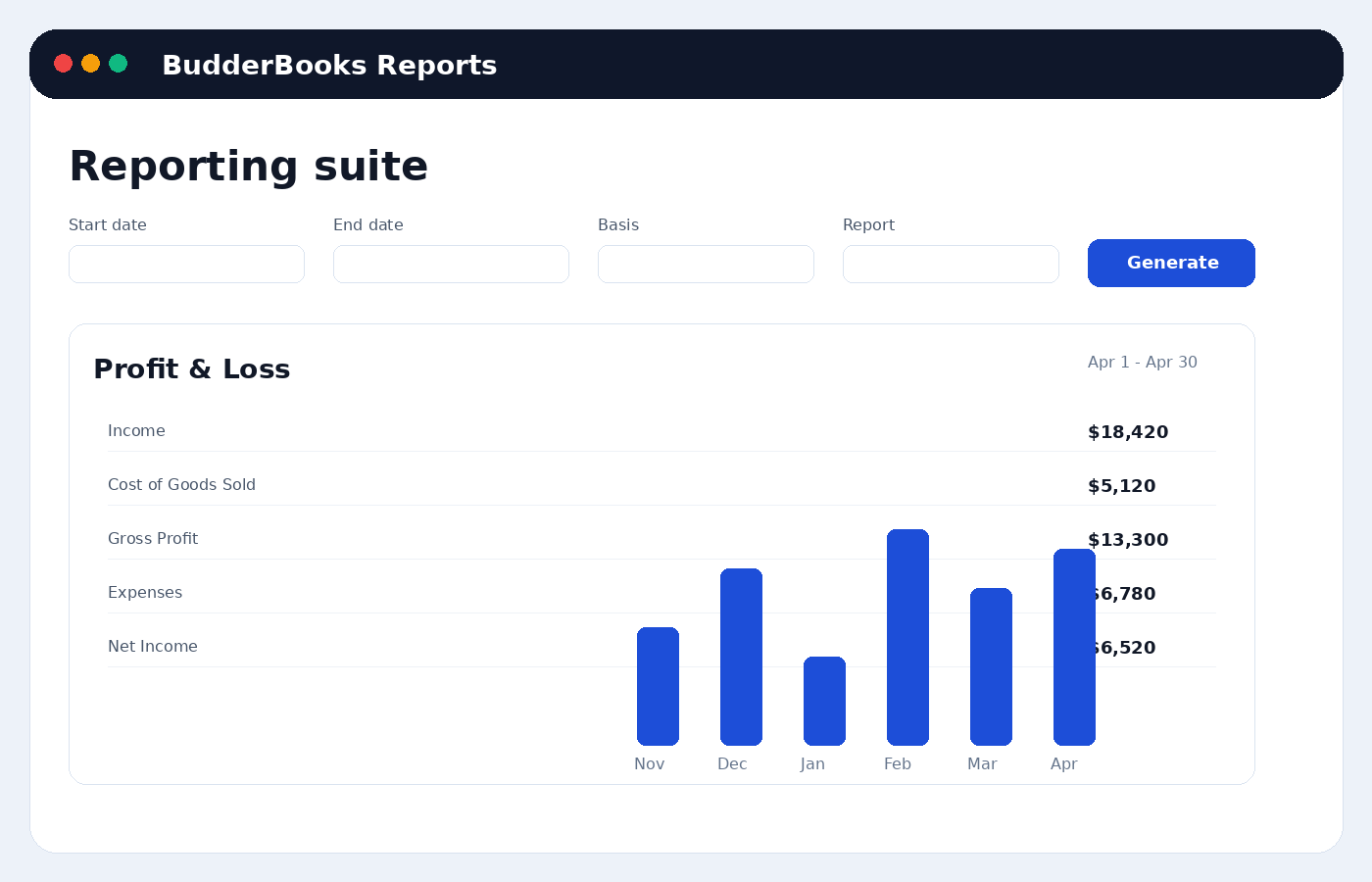1372x882 pixels.
Task: Open the Start date picker
Action: click(186, 264)
